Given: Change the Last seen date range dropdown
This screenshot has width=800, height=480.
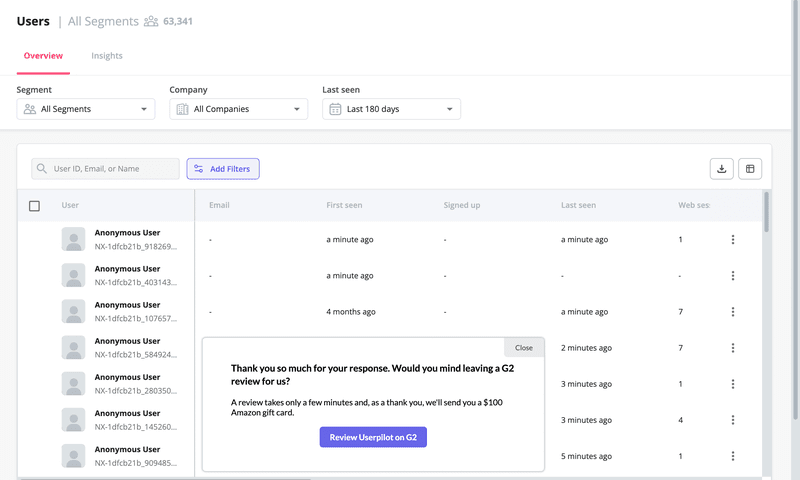Looking at the screenshot, I should pyautogui.click(x=391, y=109).
